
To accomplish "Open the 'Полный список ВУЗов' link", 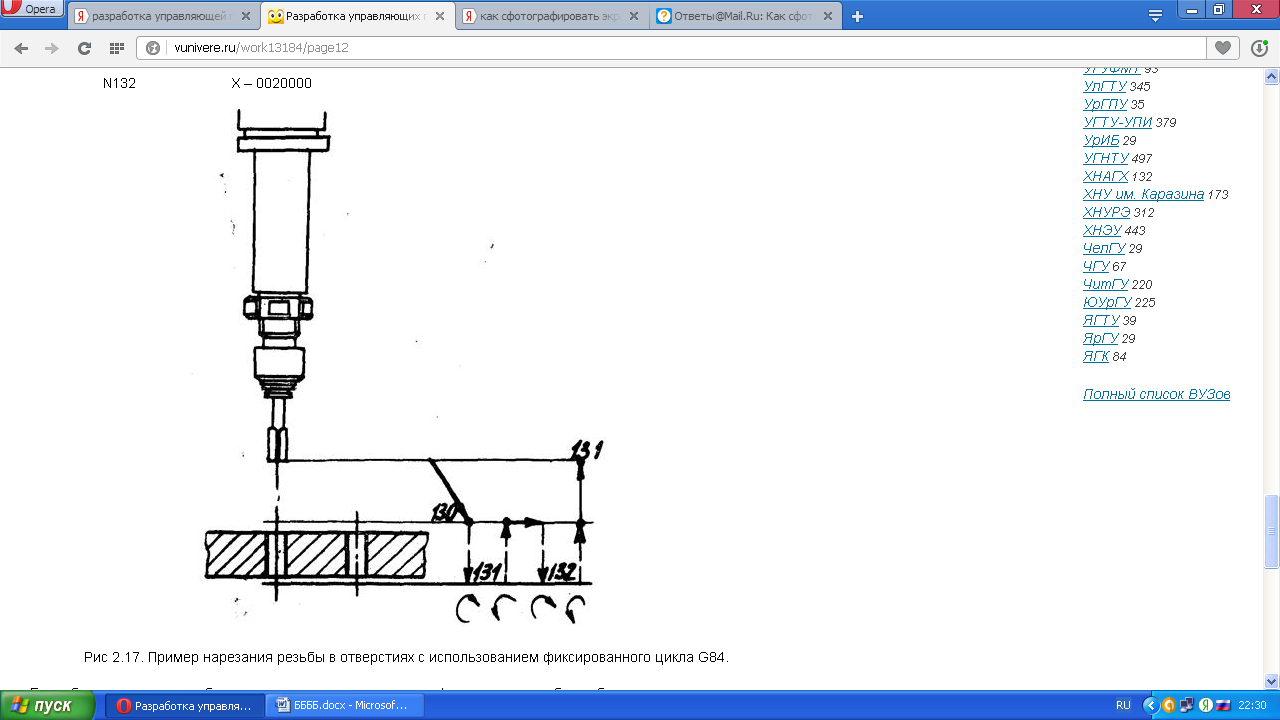I will coord(1156,395).
